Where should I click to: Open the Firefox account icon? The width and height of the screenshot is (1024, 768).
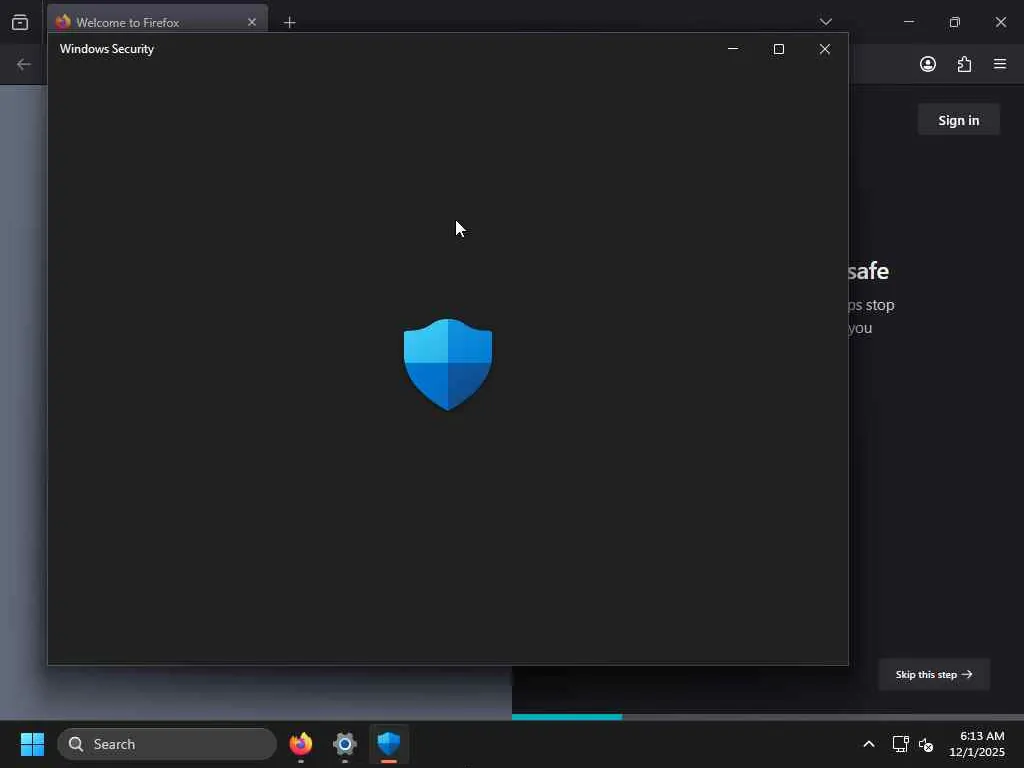928,64
